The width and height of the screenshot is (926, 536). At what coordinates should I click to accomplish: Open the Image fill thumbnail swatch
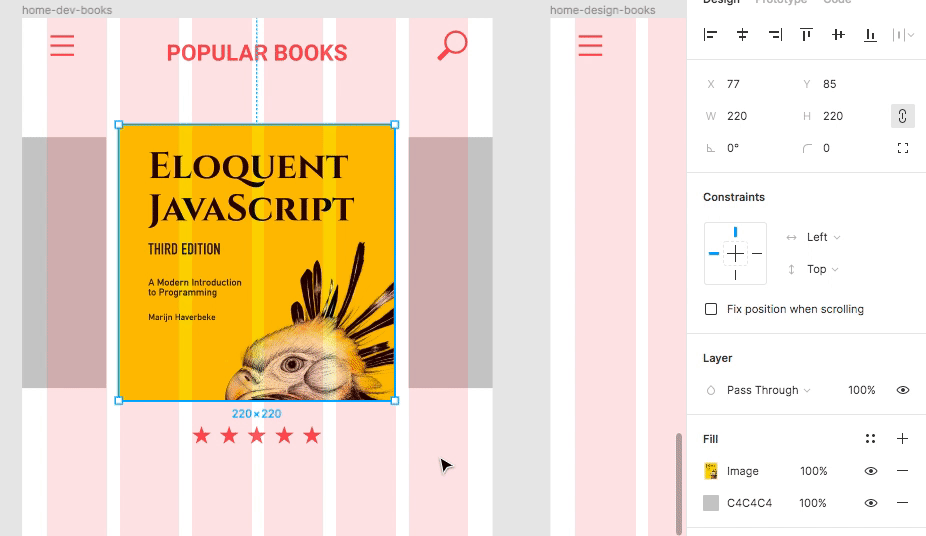[x=711, y=471]
